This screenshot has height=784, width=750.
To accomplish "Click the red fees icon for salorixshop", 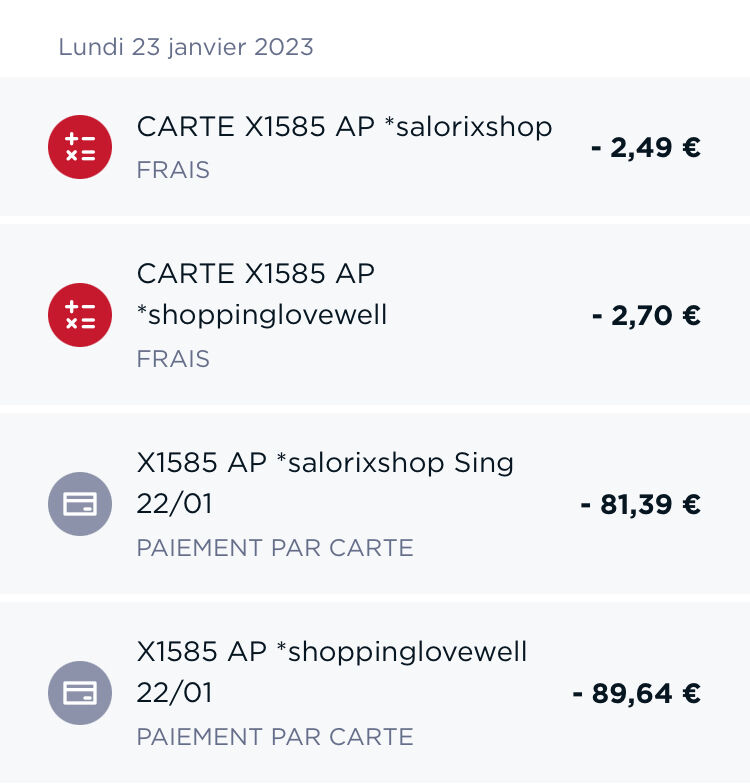I will coord(80,147).
